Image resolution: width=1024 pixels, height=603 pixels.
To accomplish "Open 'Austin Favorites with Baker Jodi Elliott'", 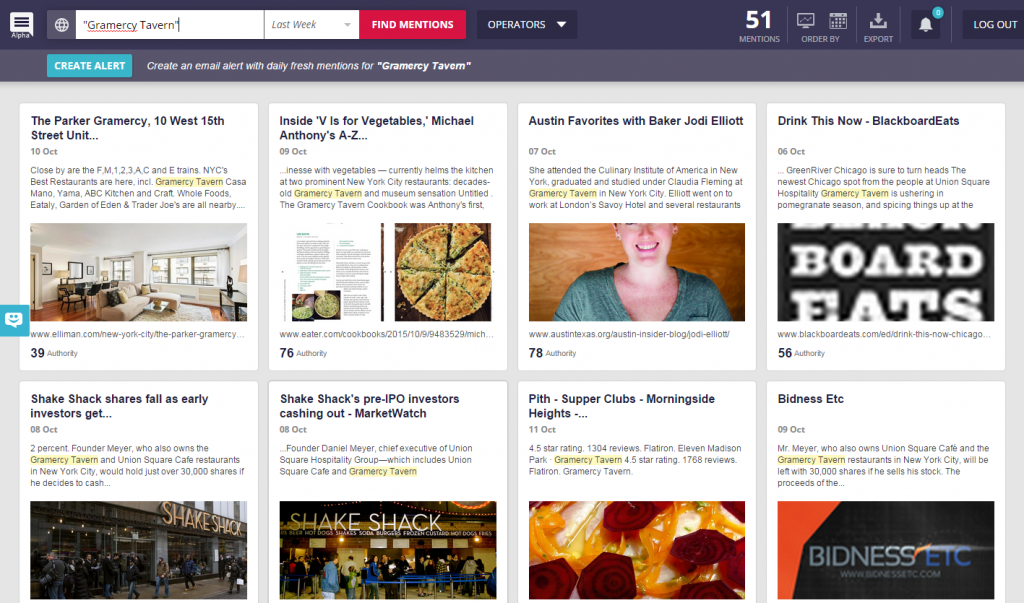I will [636, 120].
